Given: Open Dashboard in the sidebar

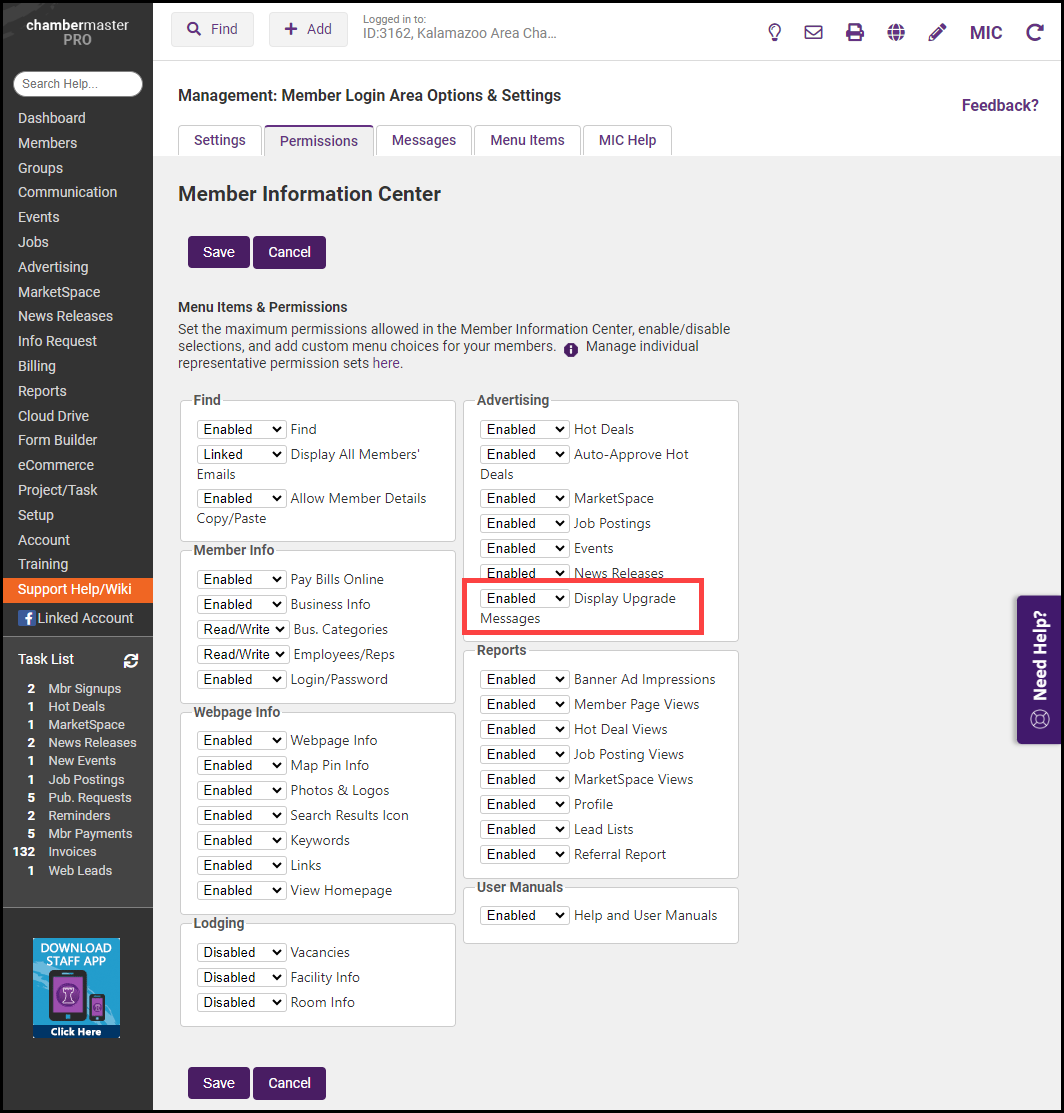Looking at the screenshot, I should pyautogui.click(x=52, y=119).
